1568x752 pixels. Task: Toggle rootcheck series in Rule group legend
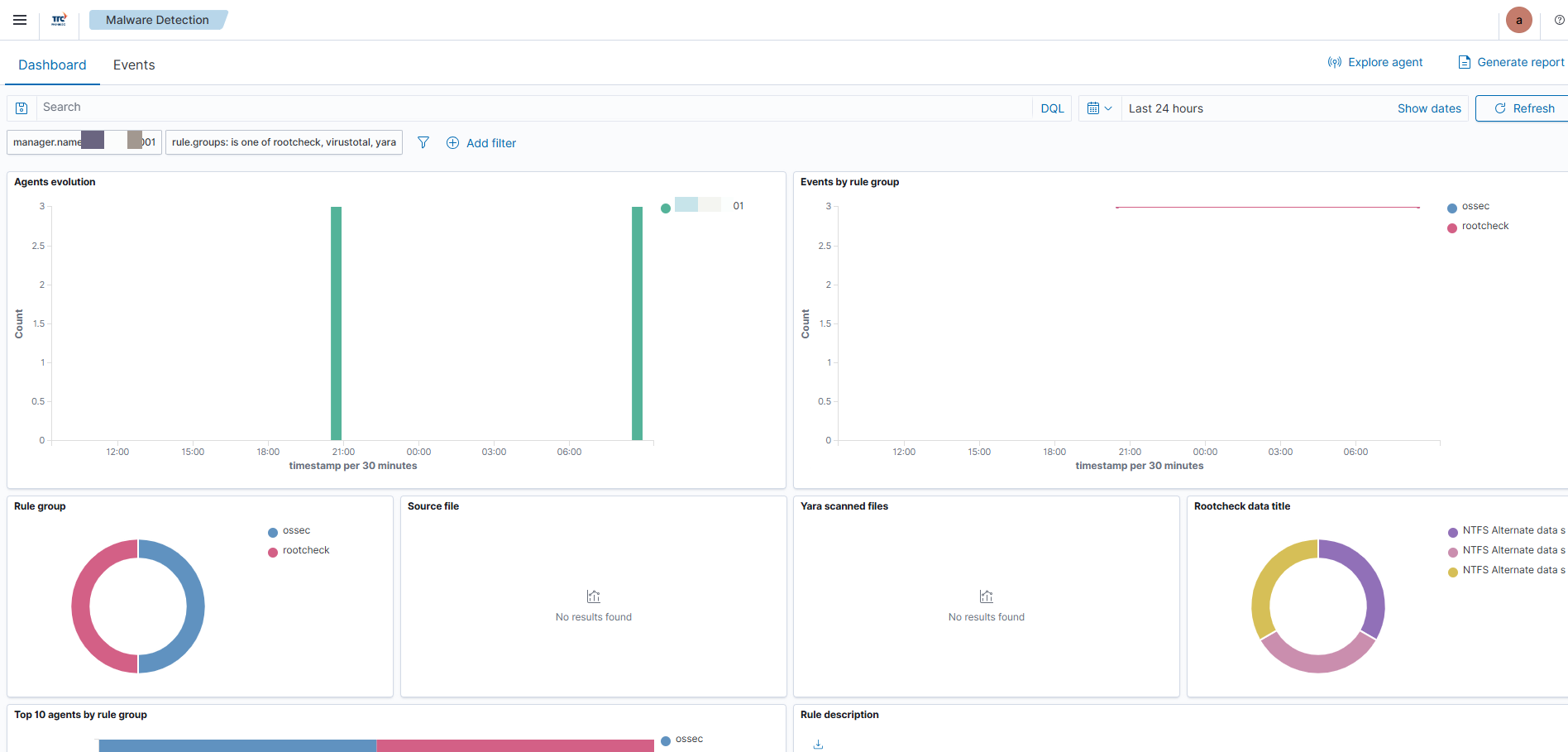pyautogui.click(x=305, y=551)
